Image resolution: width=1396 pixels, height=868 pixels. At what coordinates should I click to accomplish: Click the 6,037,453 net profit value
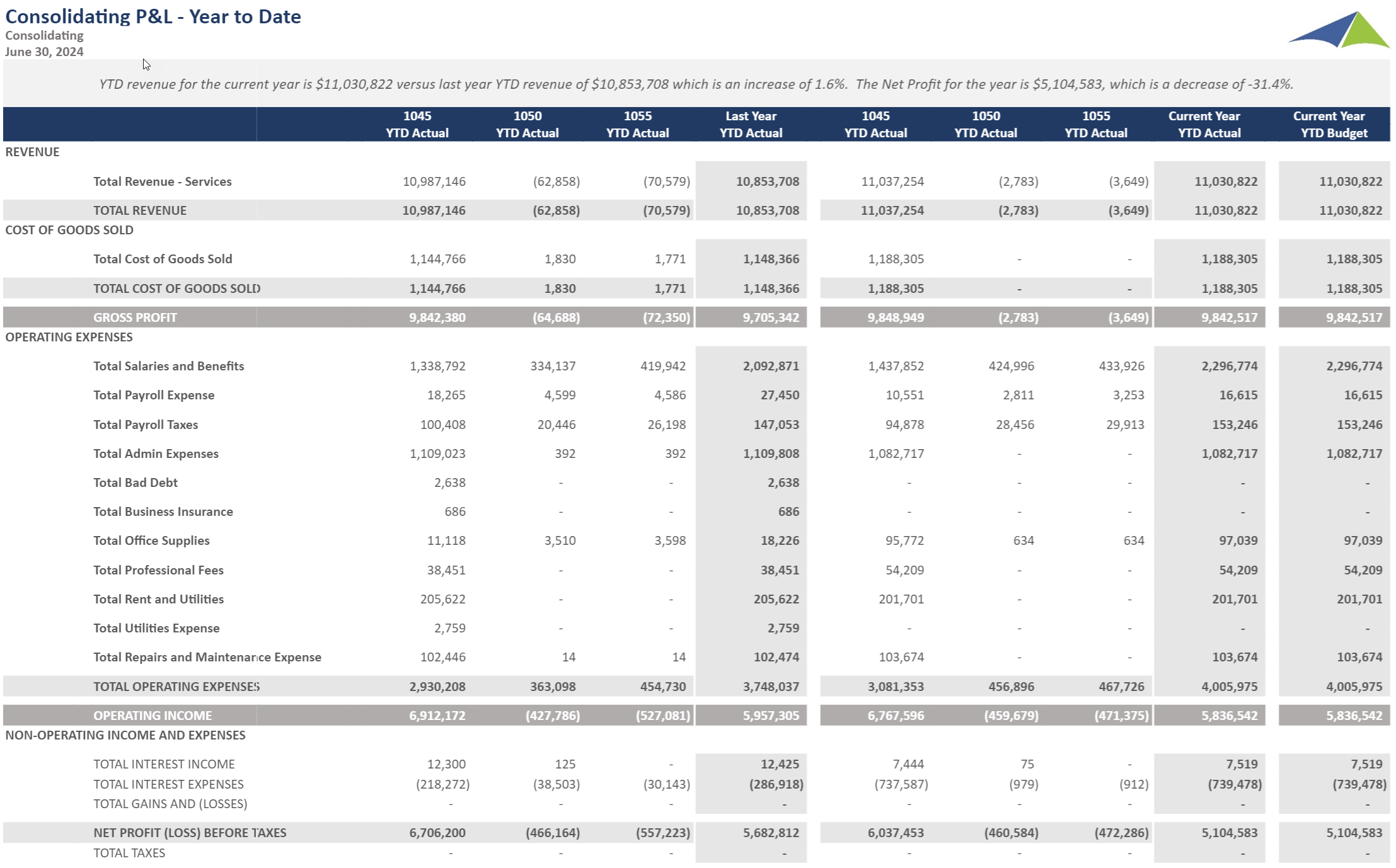[896, 833]
